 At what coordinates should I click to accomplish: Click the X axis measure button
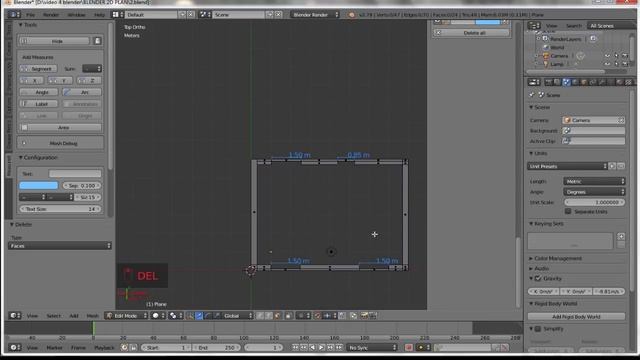31,80
